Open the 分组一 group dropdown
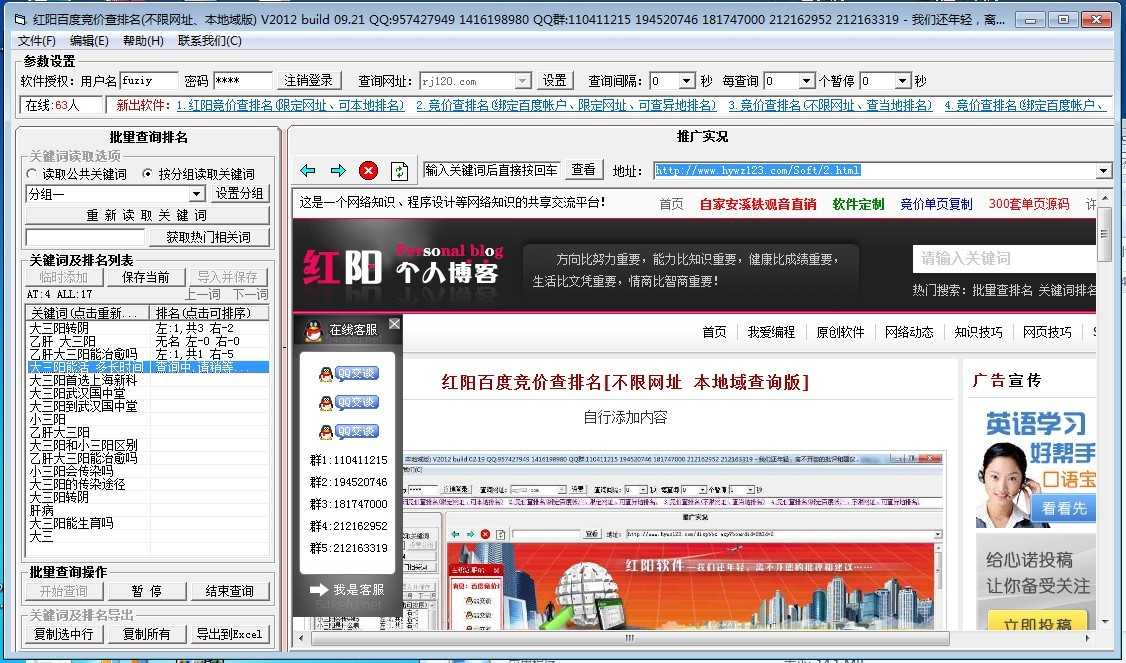Screen dimensions: 1126x663 (196, 194)
